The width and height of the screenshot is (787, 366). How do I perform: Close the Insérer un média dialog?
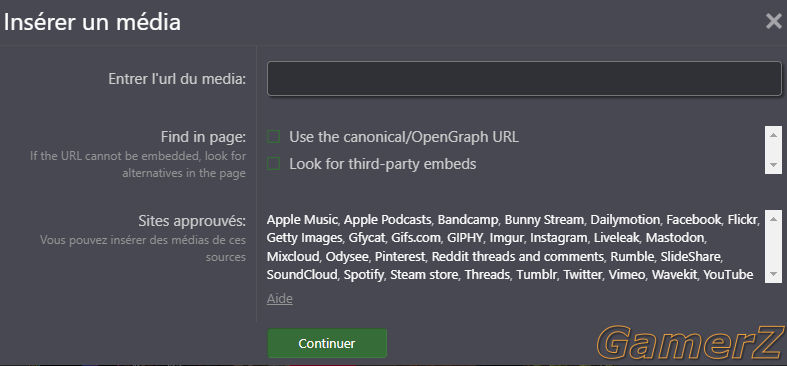(x=773, y=21)
